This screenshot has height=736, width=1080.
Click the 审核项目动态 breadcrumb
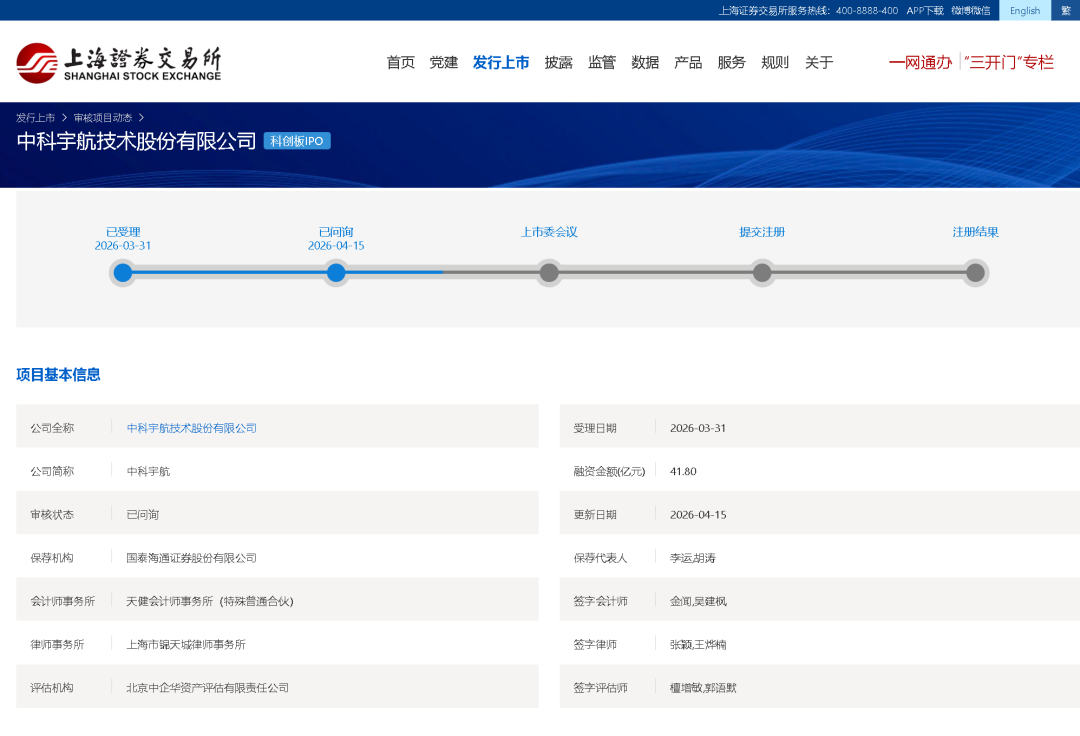tap(102, 117)
